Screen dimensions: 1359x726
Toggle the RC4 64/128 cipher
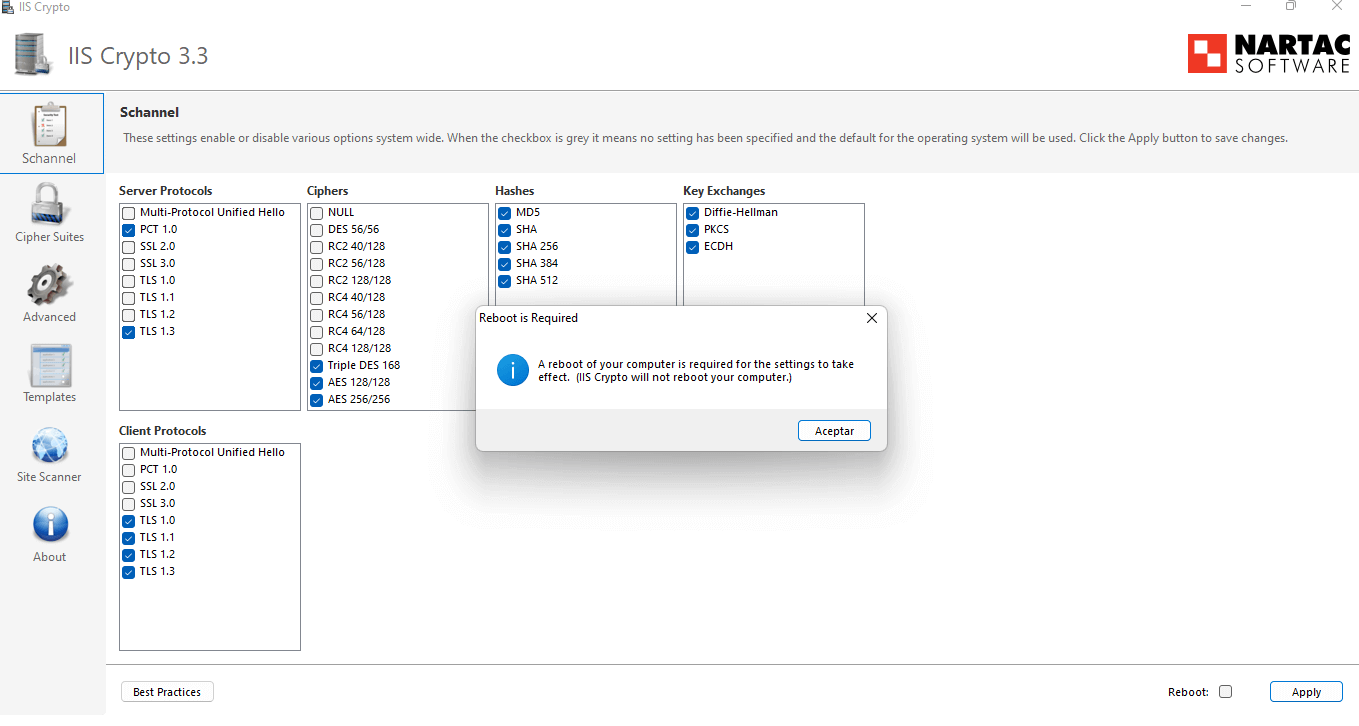316,332
